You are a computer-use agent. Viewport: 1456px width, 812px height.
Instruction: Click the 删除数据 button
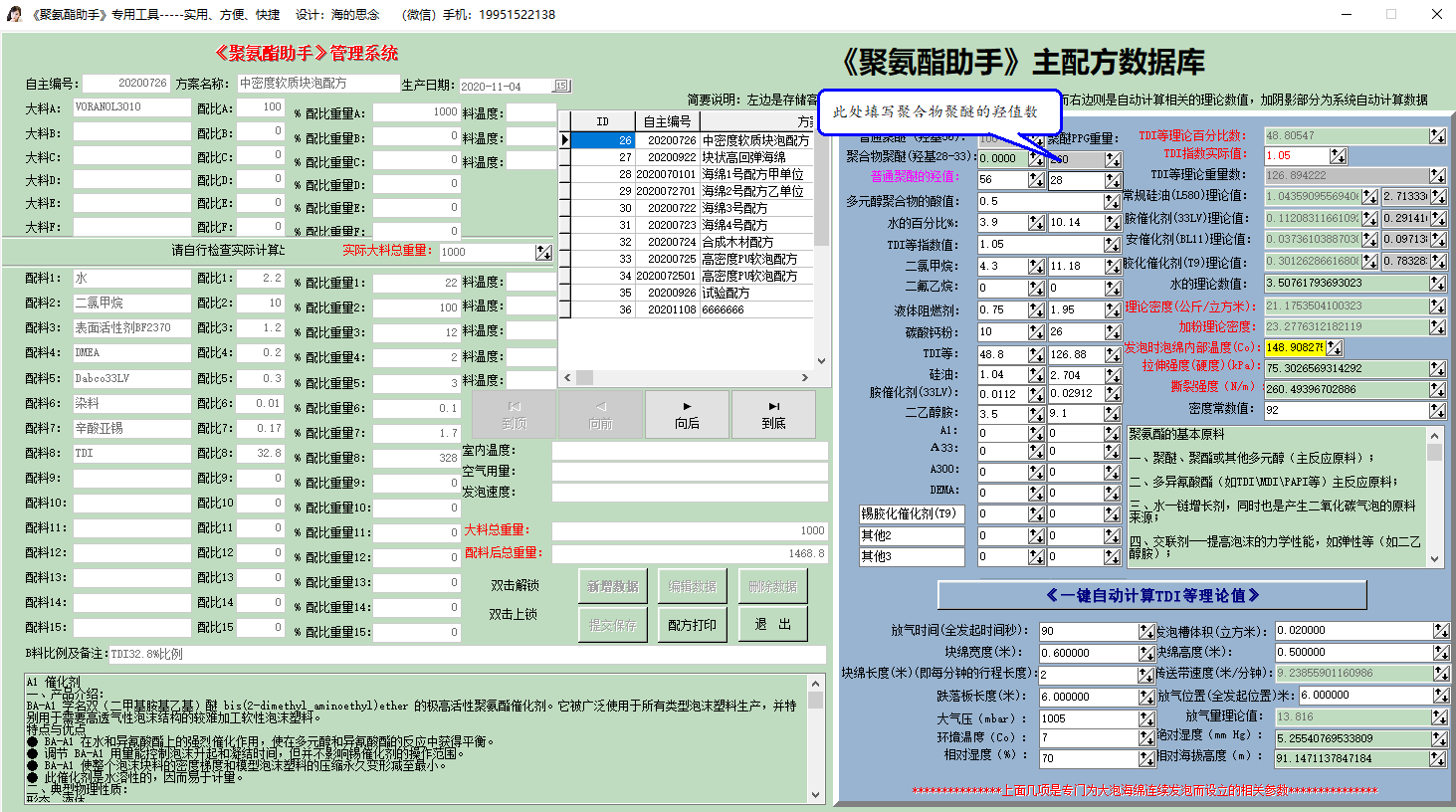pos(772,586)
